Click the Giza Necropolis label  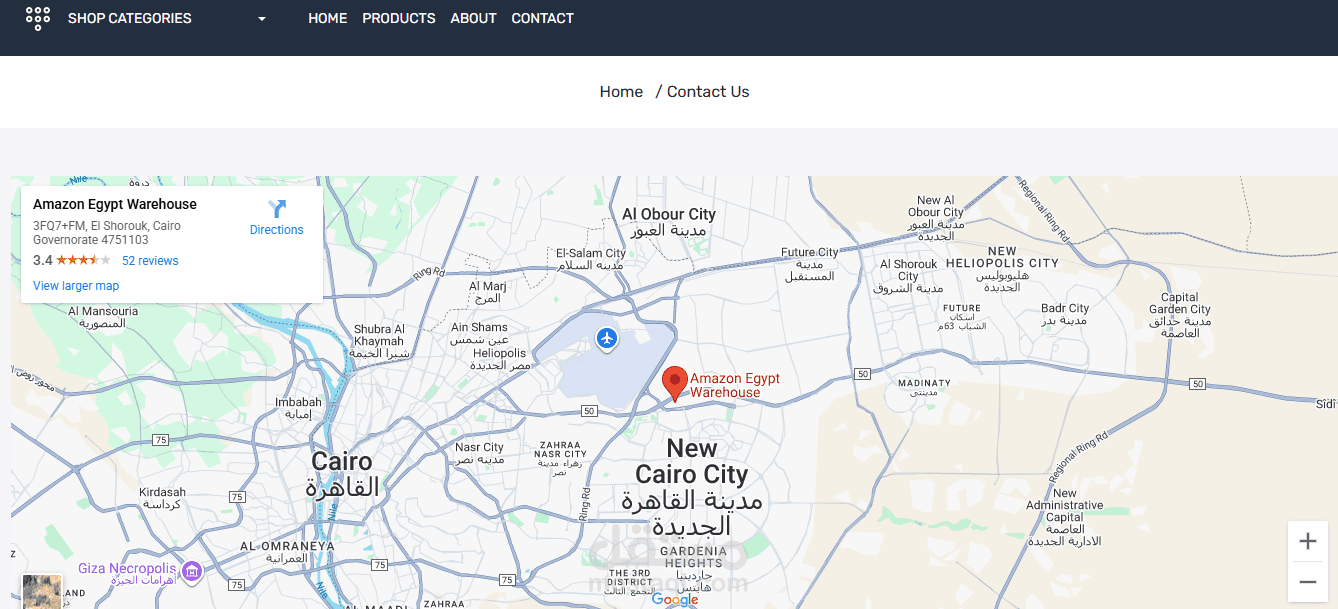pos(127,573)
